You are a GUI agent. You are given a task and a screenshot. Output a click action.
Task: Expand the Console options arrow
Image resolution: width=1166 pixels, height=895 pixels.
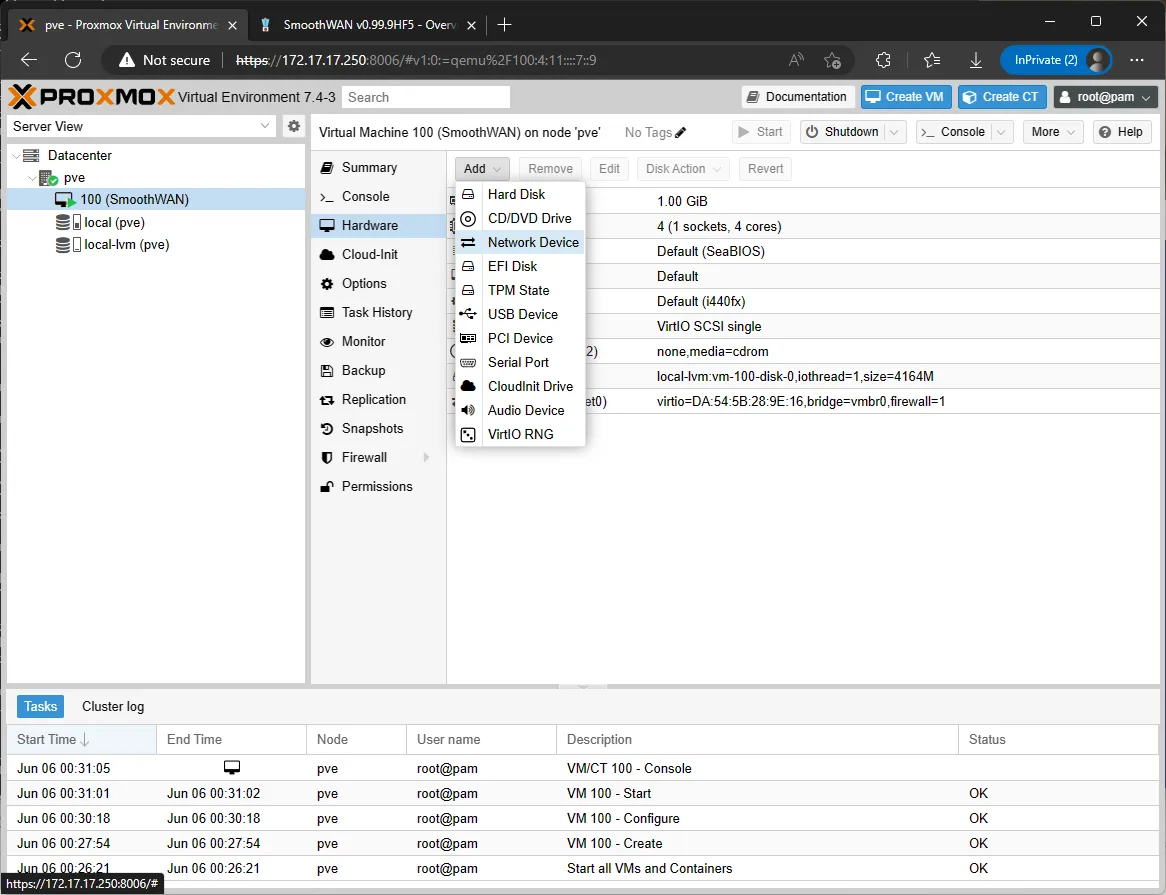tap(1002, 132)
